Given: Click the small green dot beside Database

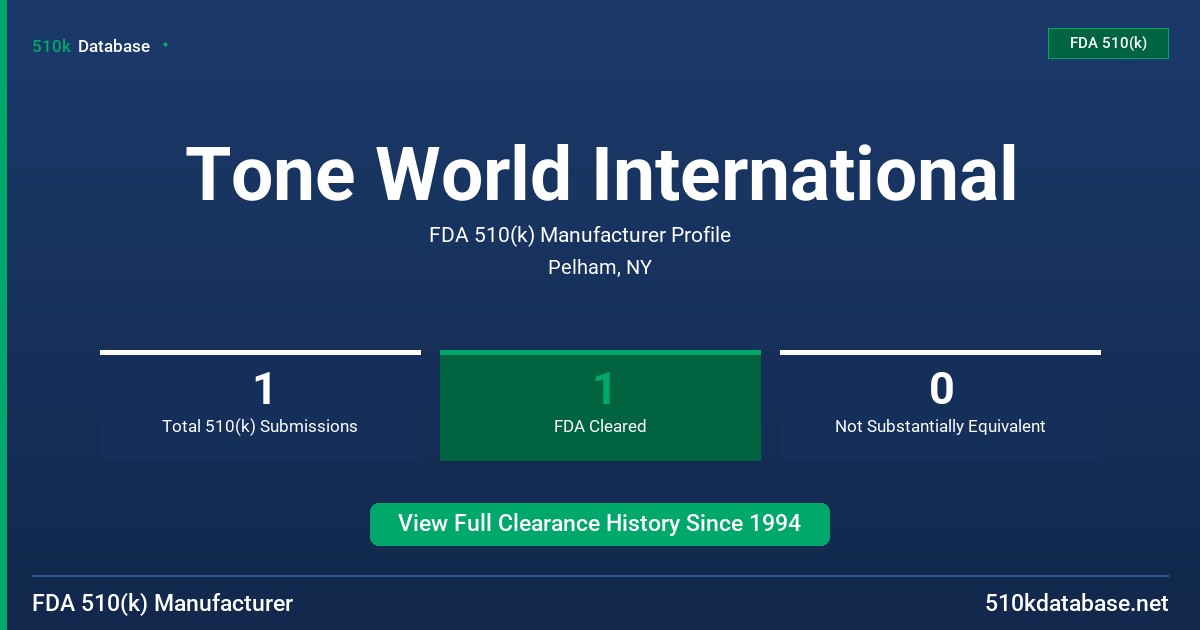Looking at the screenshot, I should click(165, 45).
